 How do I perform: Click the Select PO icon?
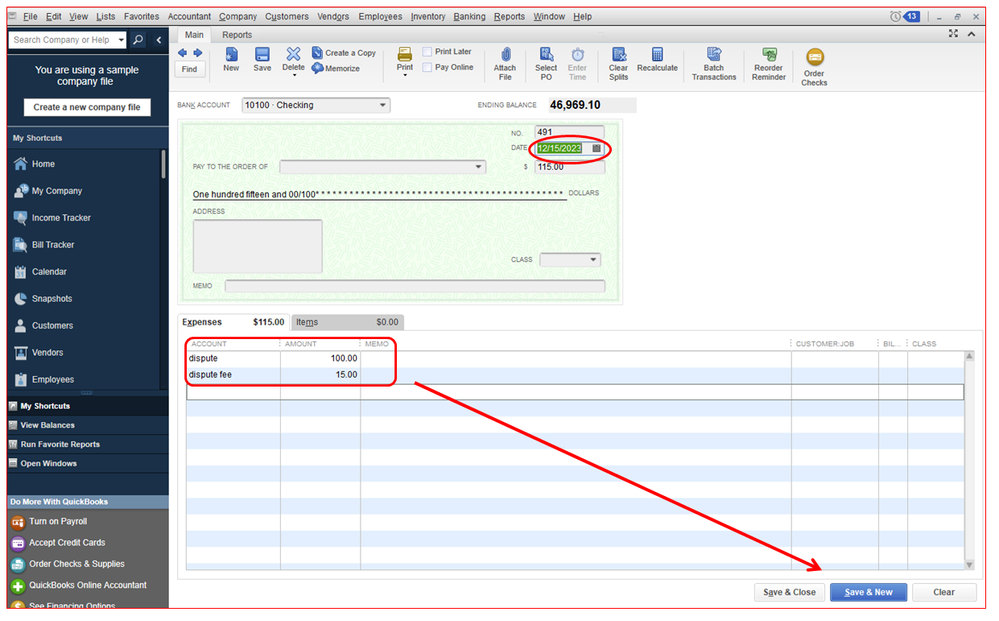[x=546, y=55]
